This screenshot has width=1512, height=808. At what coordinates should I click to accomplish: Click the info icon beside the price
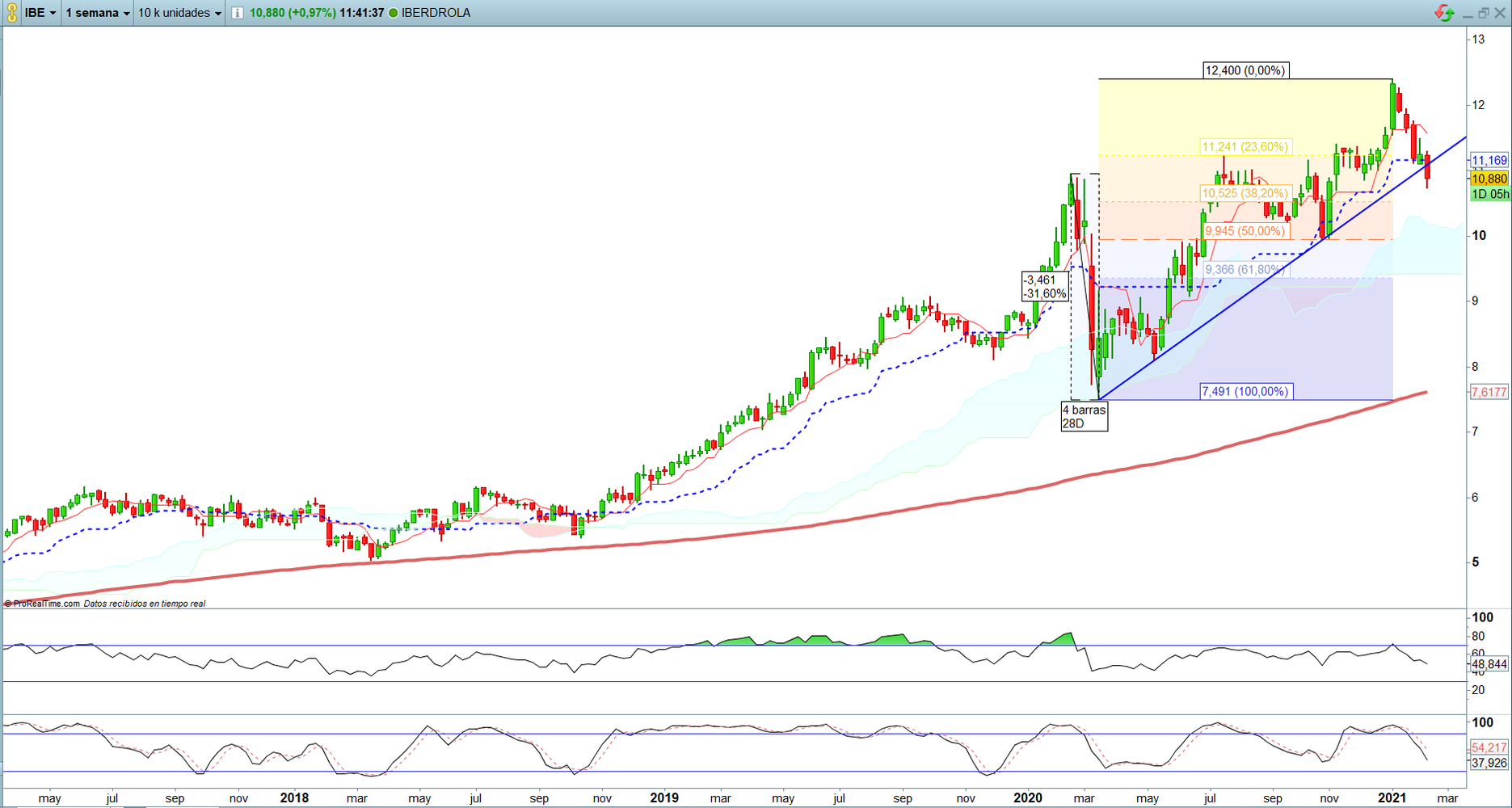click(x=238, y=13)
